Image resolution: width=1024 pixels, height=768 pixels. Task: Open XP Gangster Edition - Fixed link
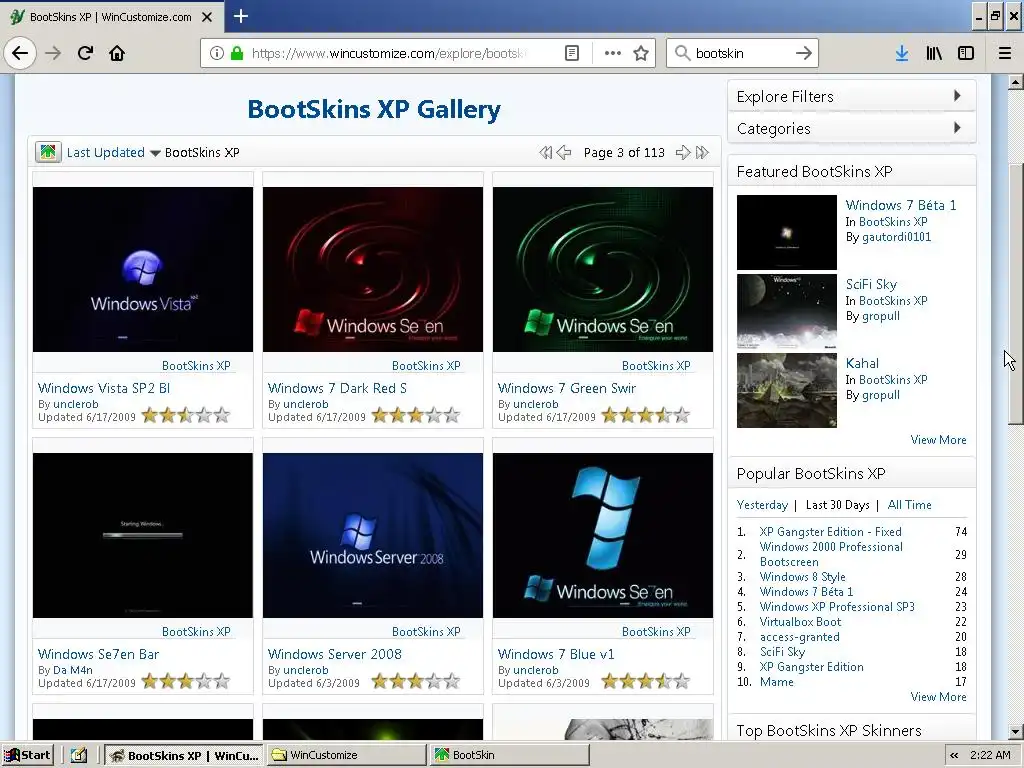[831, 532]
